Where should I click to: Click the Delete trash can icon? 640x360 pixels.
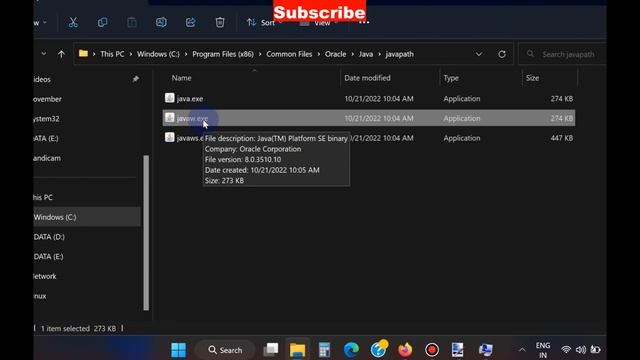click(x=220, y=22)
